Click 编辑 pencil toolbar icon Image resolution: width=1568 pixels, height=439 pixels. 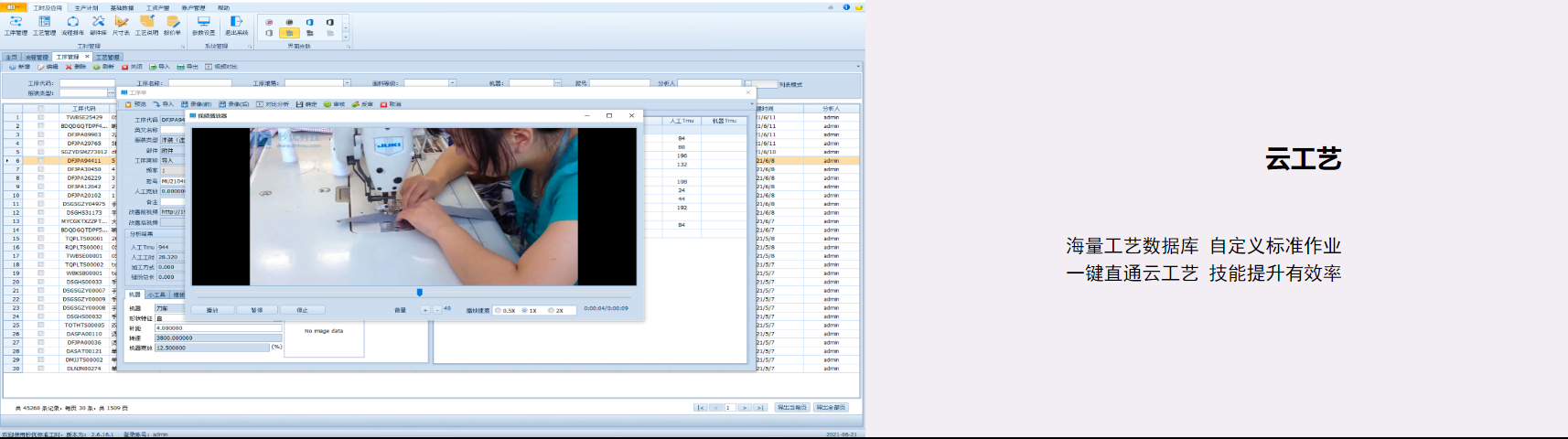41,67
